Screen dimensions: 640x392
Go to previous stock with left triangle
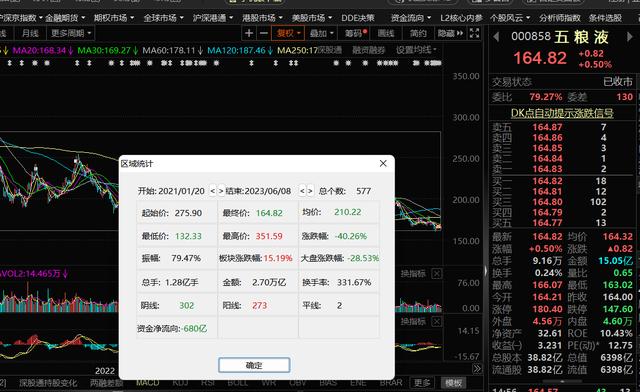(496, 37)
